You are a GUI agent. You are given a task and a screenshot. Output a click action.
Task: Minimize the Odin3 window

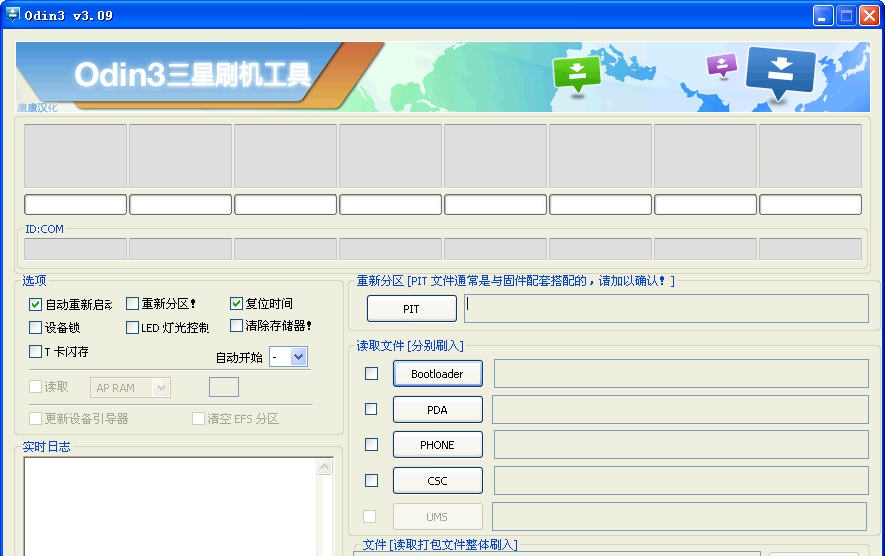823,15
